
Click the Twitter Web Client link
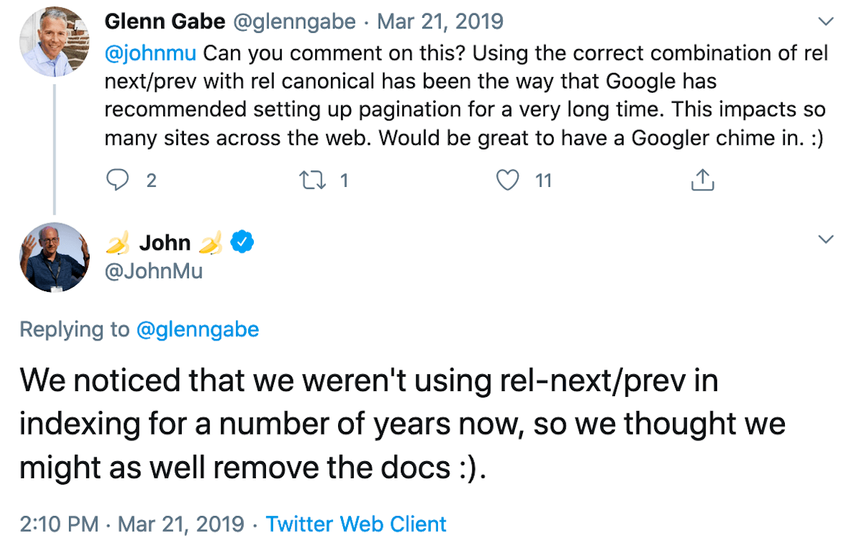pos(356,523)
